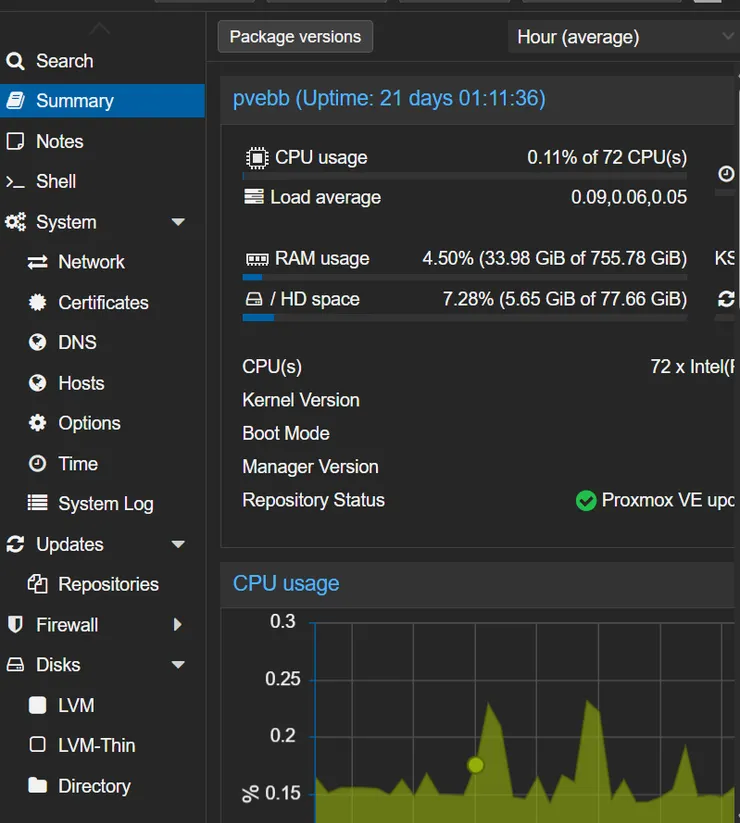Click the Shell terminal prompt icon
Image resolution: width=740 pixels, height=823 pixels.
click(x=15, y=182)
